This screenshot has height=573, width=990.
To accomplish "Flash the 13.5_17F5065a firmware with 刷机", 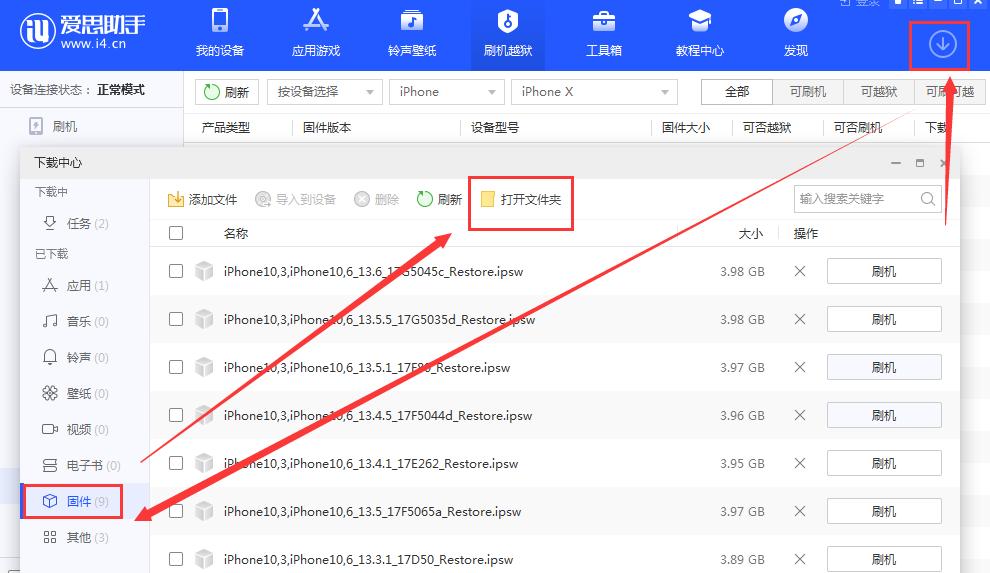I will coord(884,511).
